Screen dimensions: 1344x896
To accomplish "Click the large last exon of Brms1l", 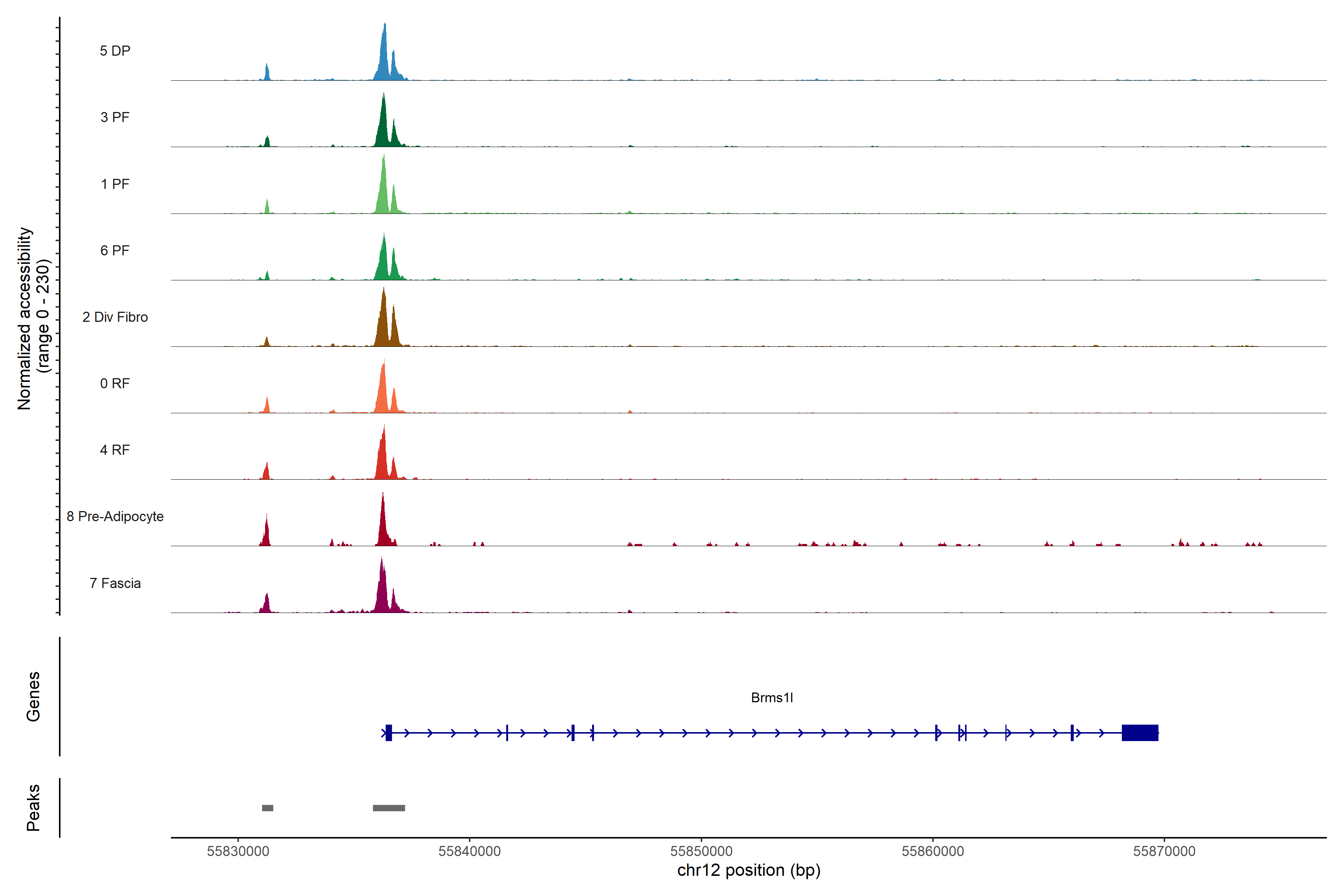I will 1139,732.
